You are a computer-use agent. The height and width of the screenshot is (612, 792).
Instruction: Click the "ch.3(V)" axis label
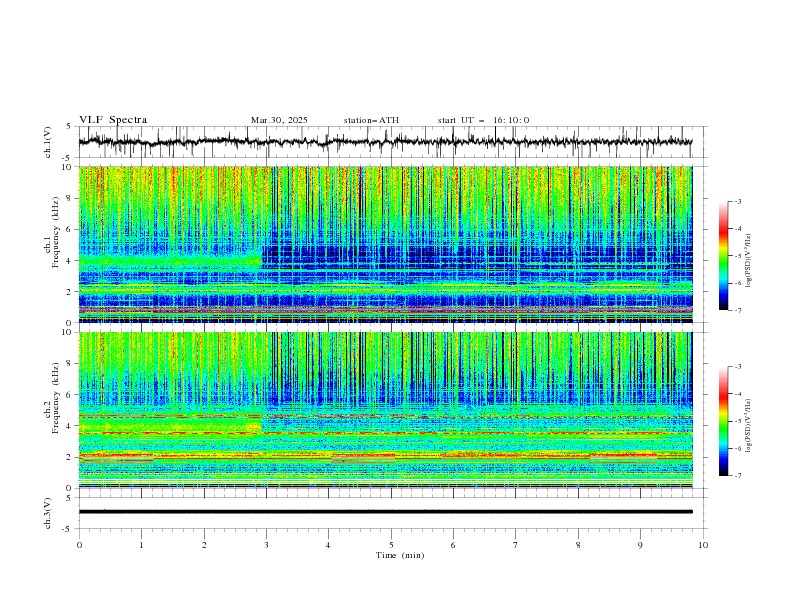click(x=48, y=513)
